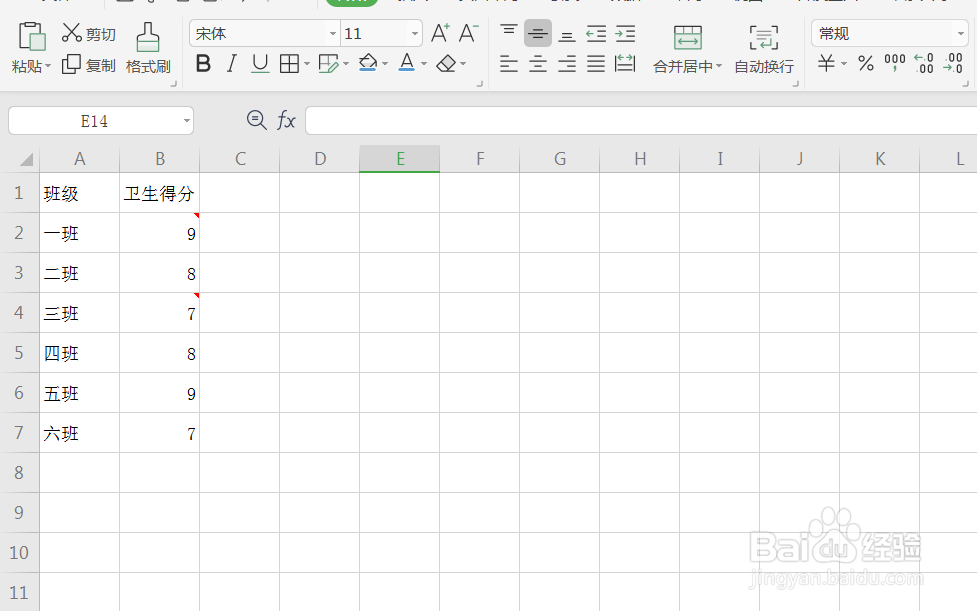The width and height of the screenshot is (977, 611).
Task: Apply cell borders icon
Action: click(x=289, y=64)
